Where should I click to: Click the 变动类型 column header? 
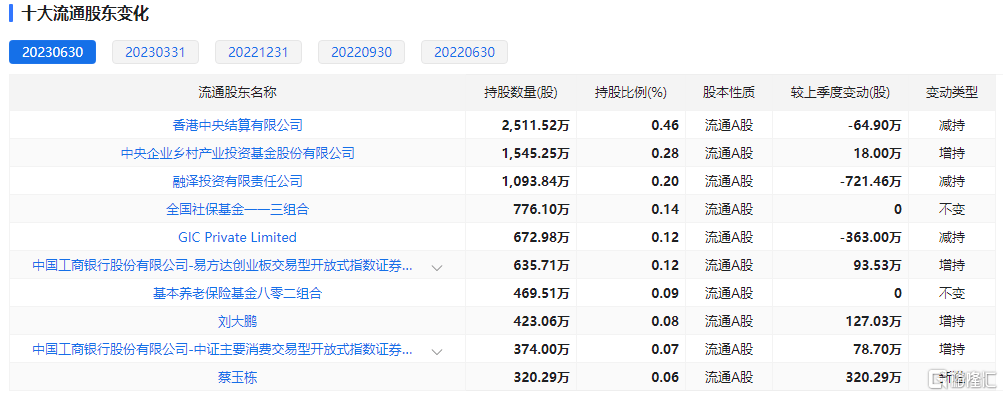tap(951, 93)
